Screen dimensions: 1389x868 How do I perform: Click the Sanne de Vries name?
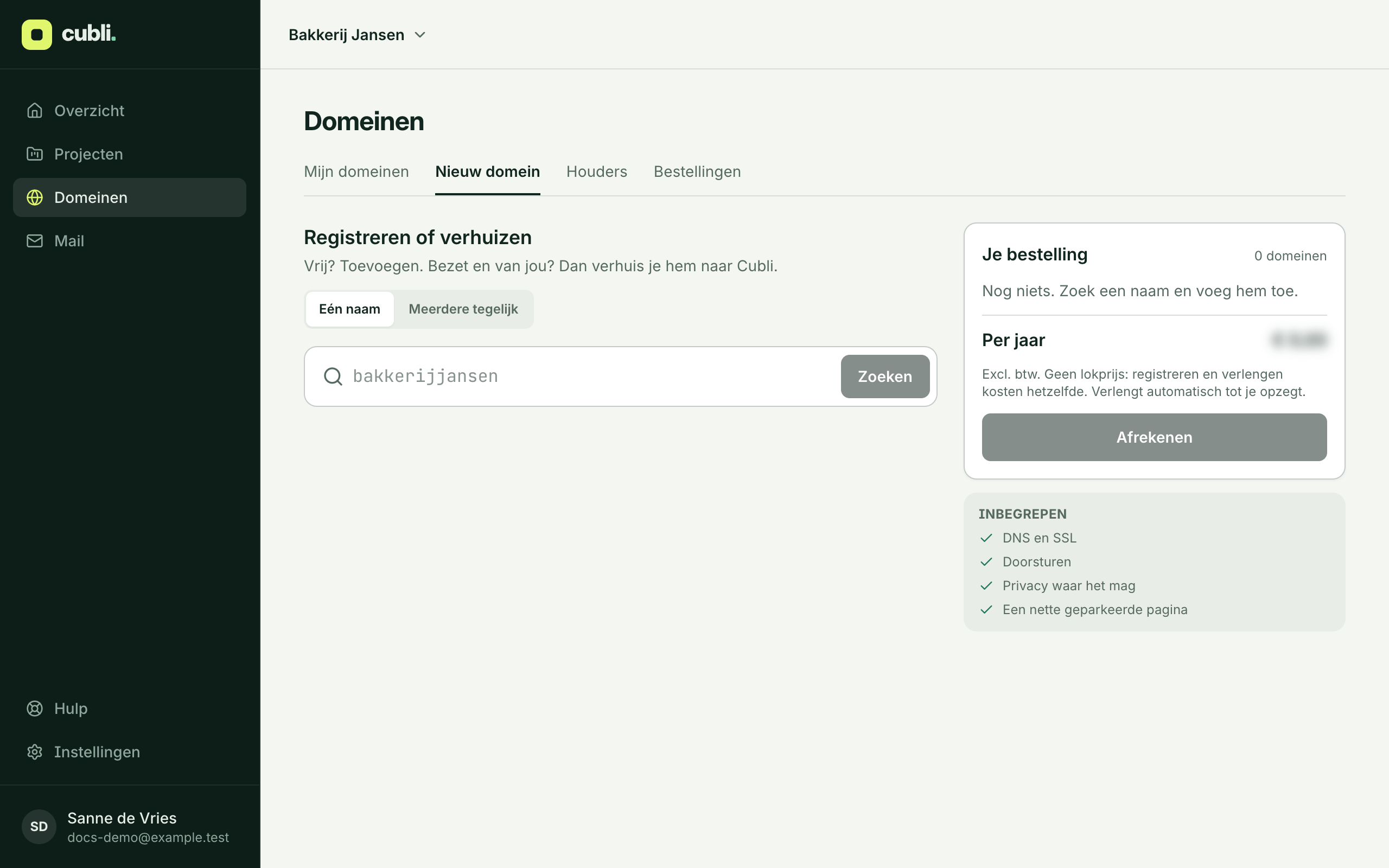tap(122, 818)
